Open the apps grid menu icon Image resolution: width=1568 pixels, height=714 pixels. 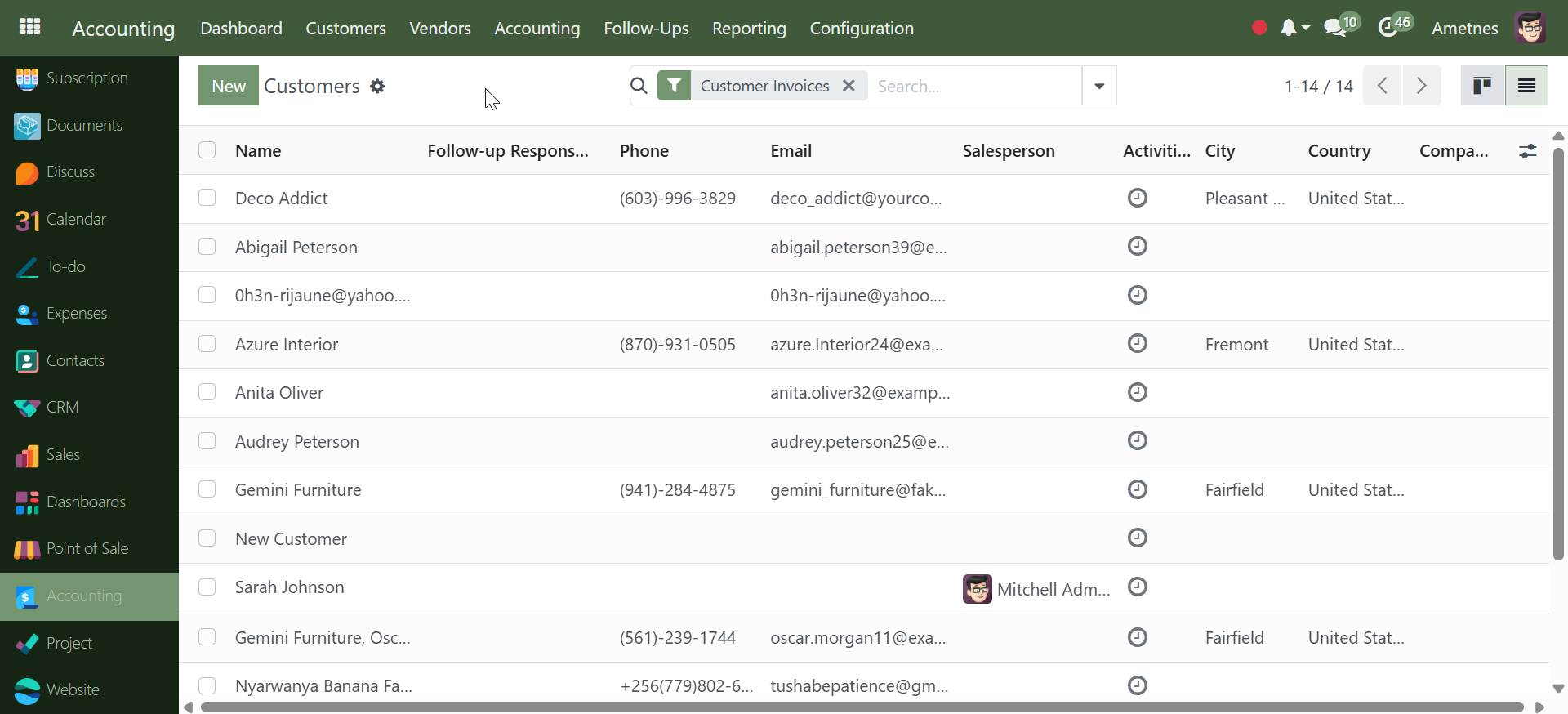[x=29, y=27]
